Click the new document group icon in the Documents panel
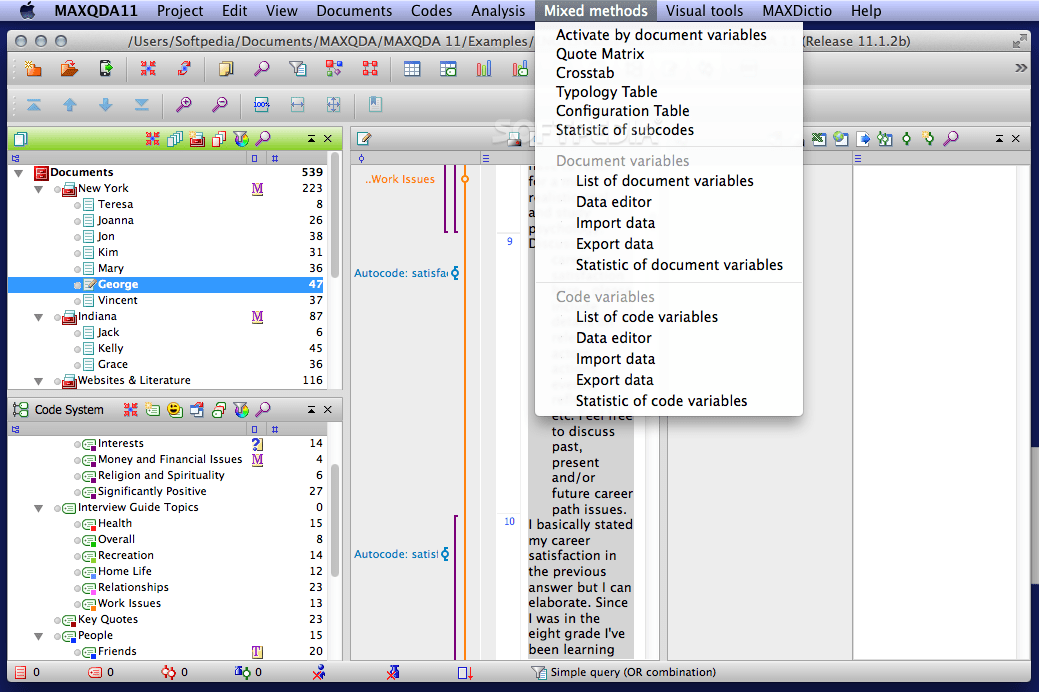 click(197, 139)
